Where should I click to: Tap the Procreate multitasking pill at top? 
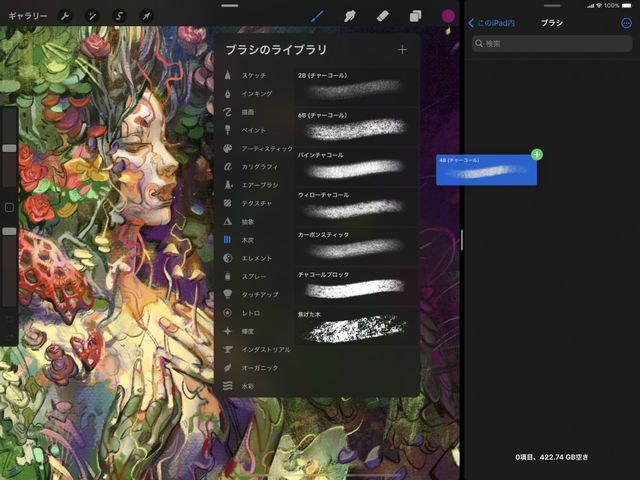click(230, 6)
